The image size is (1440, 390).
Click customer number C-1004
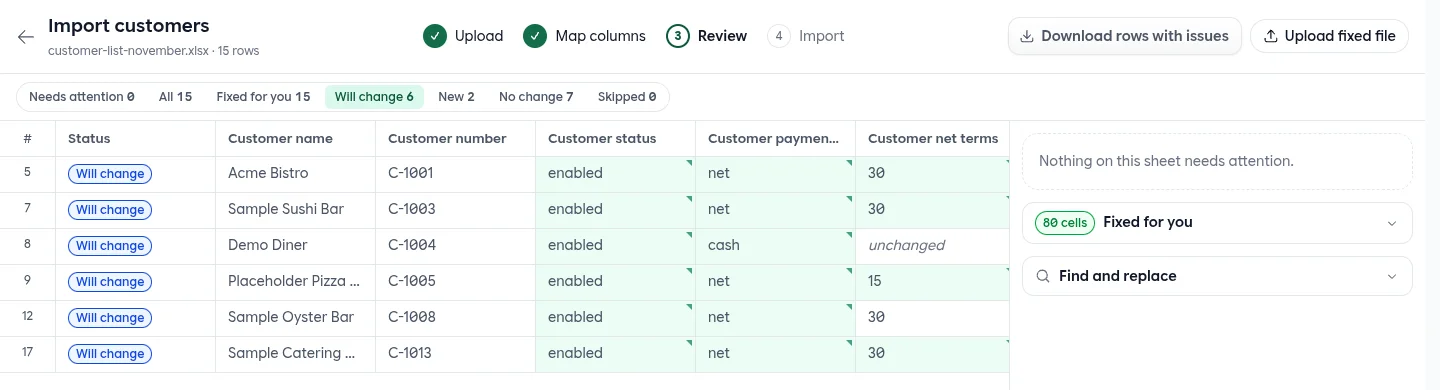point(455,246)
